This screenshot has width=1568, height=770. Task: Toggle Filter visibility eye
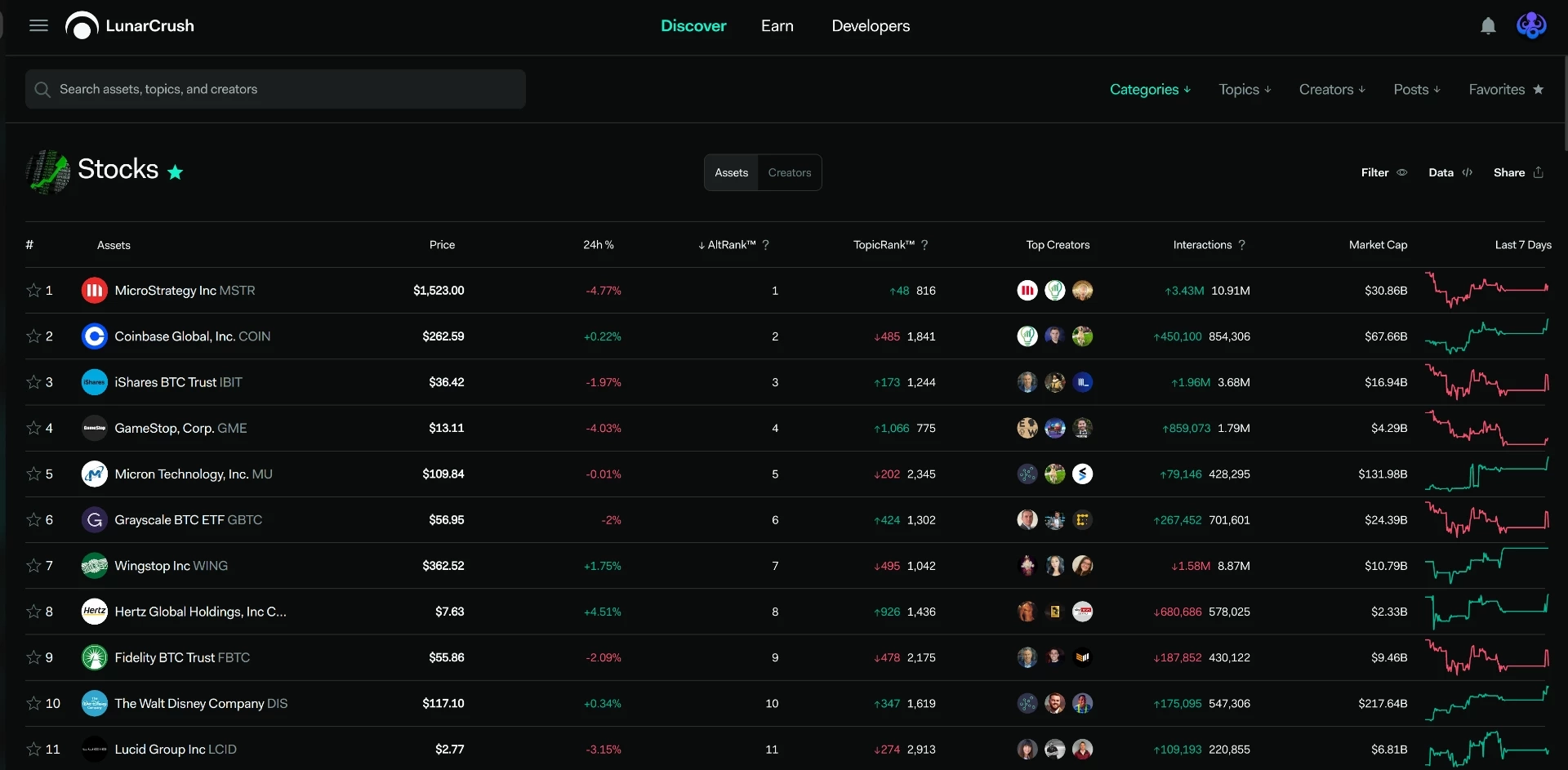[x=1401, y=172]
